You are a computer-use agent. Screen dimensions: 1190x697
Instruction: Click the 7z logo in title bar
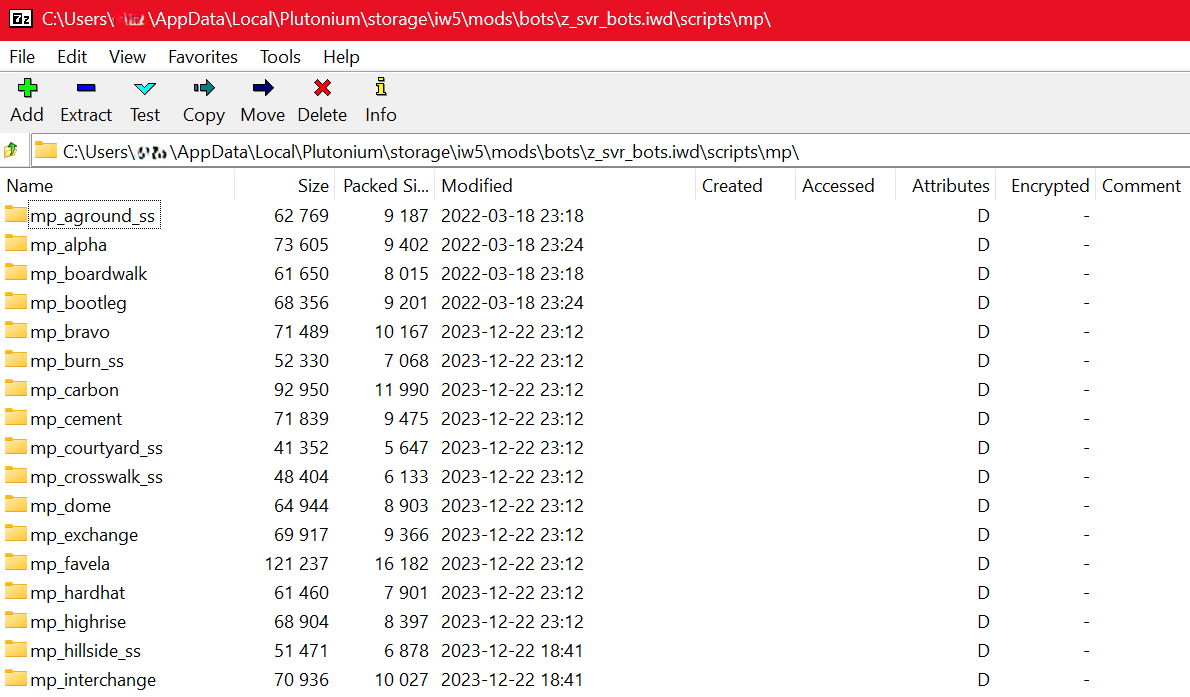pos(20,18)
